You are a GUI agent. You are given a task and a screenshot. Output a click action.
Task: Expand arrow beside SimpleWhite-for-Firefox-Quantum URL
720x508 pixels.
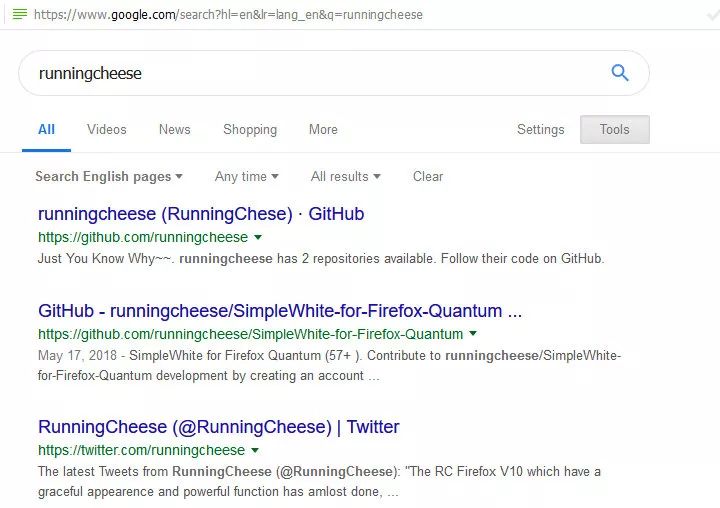473,334
